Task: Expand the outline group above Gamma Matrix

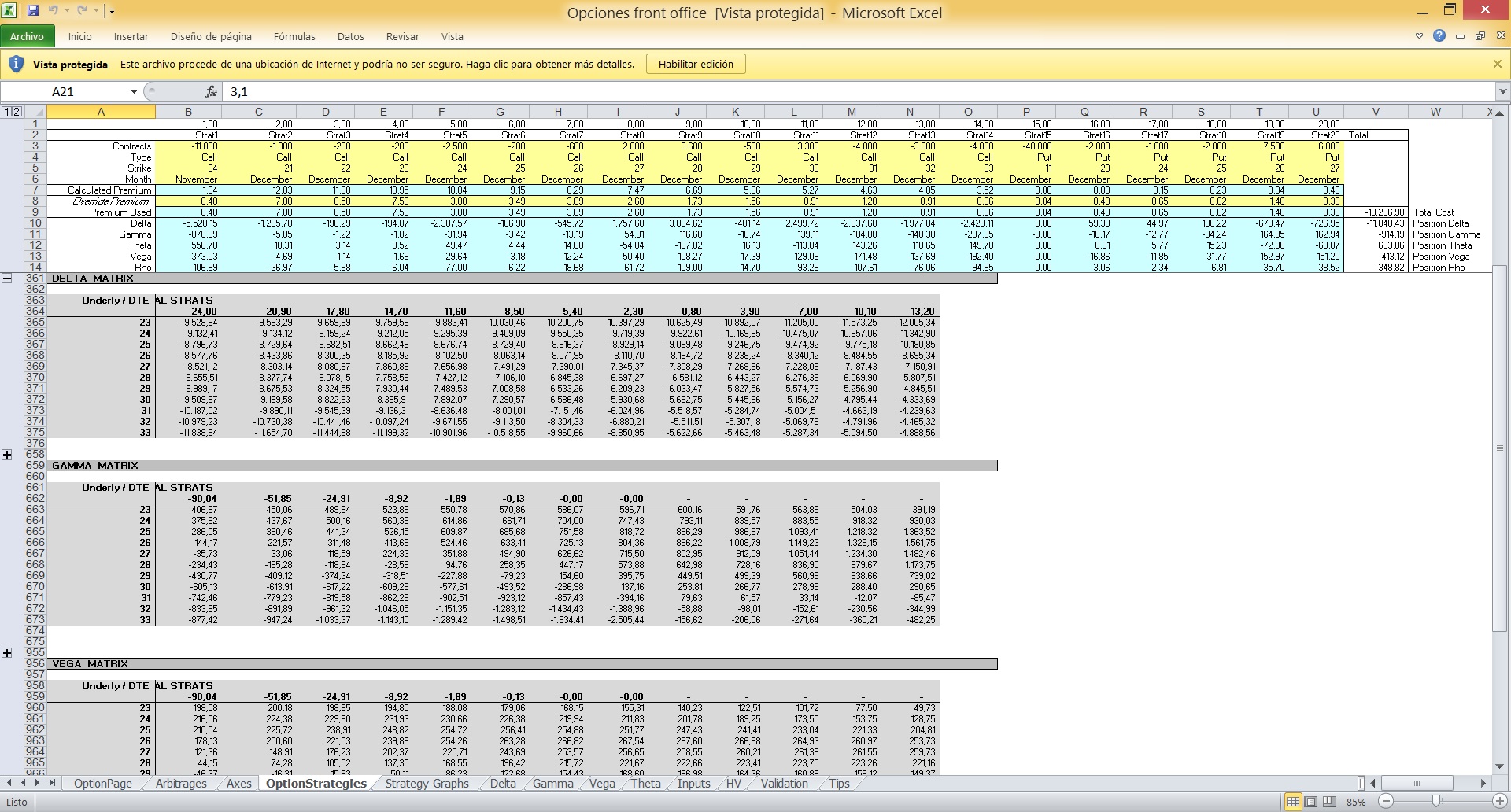Action: [7, 454]
